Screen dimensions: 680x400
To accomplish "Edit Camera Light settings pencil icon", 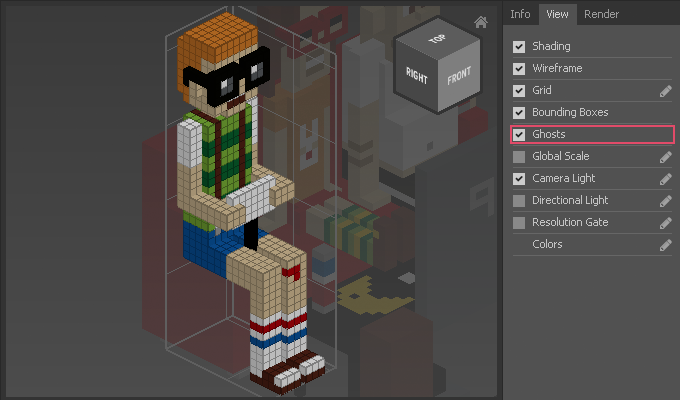I will (665, 179).
